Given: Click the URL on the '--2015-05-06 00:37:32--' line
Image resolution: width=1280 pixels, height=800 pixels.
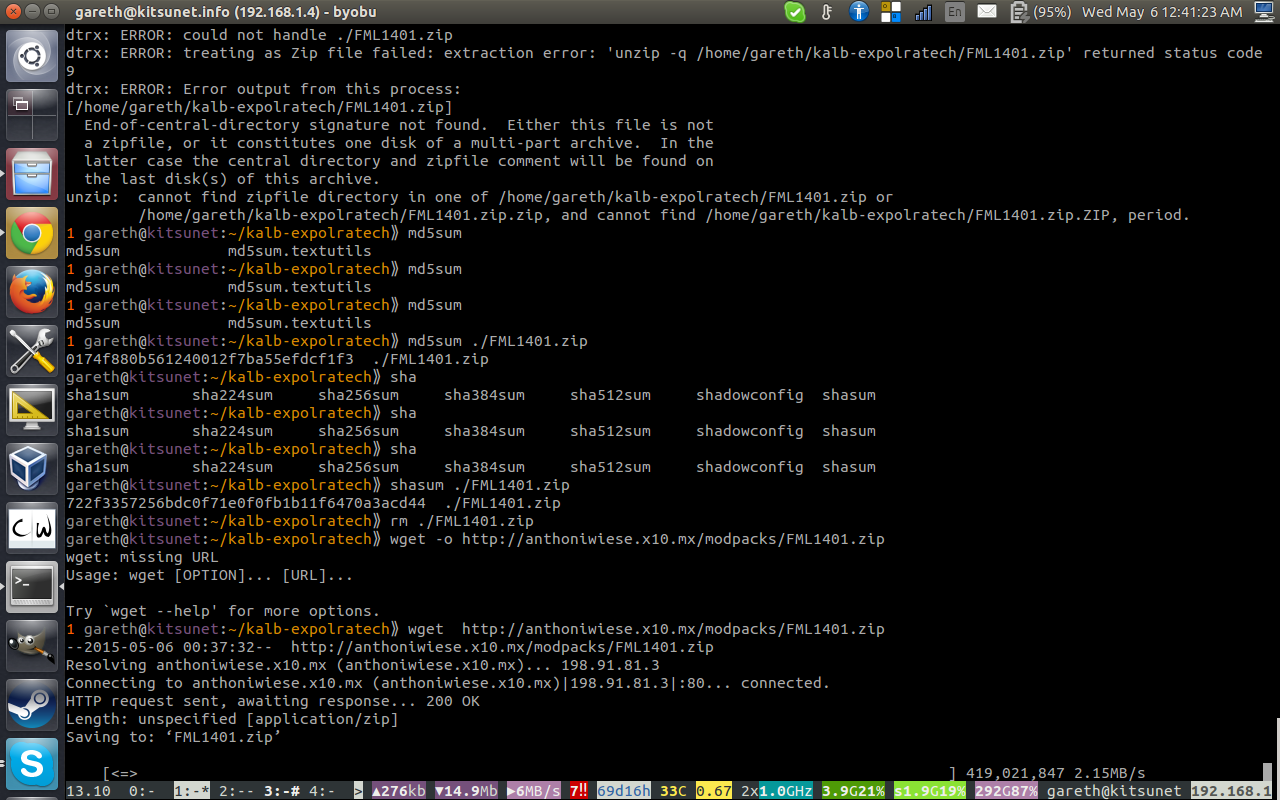Looking at the screenshot, I should click(x=502, y=647).
